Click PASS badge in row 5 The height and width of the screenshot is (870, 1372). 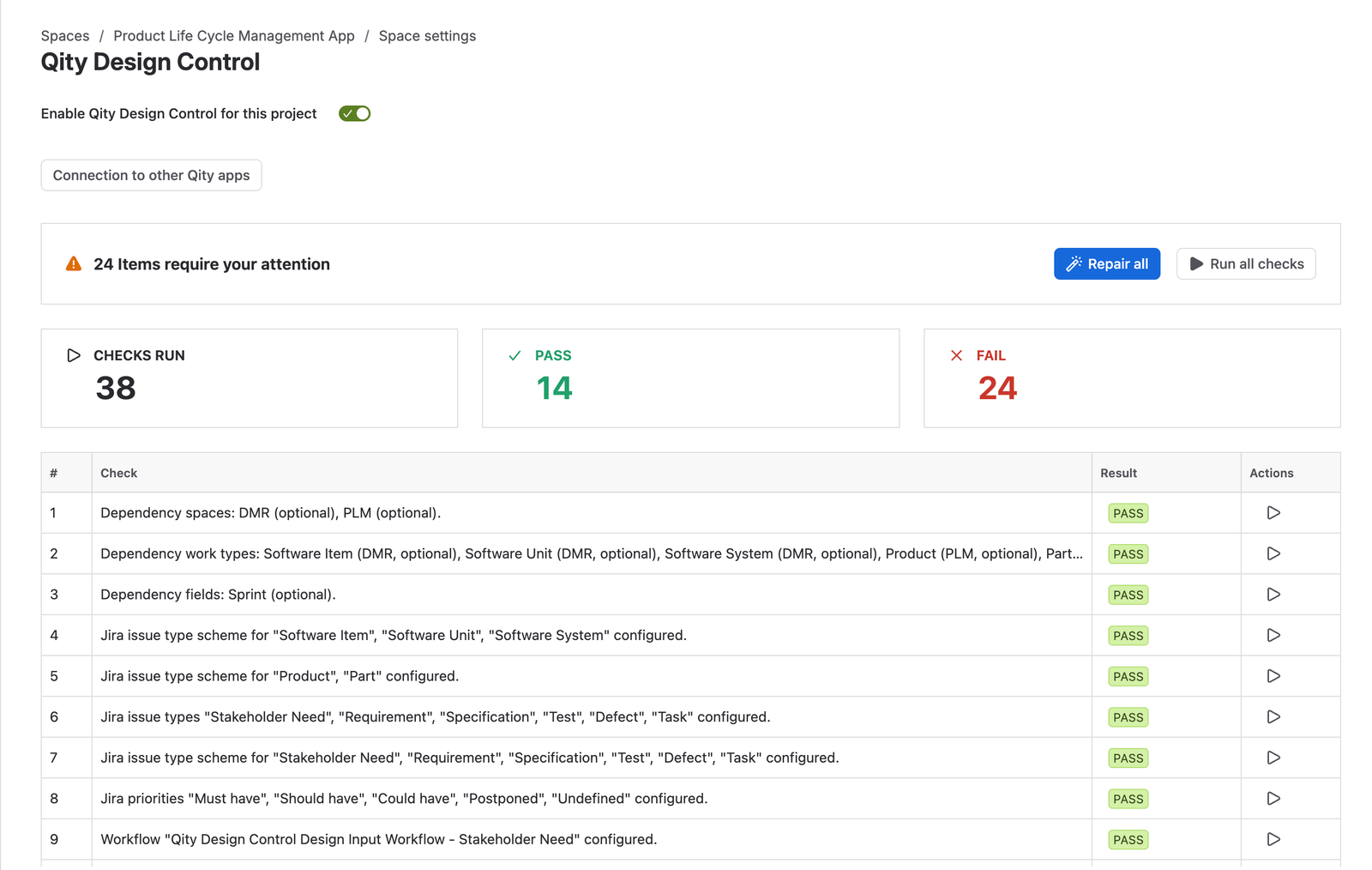[1128, 676]
